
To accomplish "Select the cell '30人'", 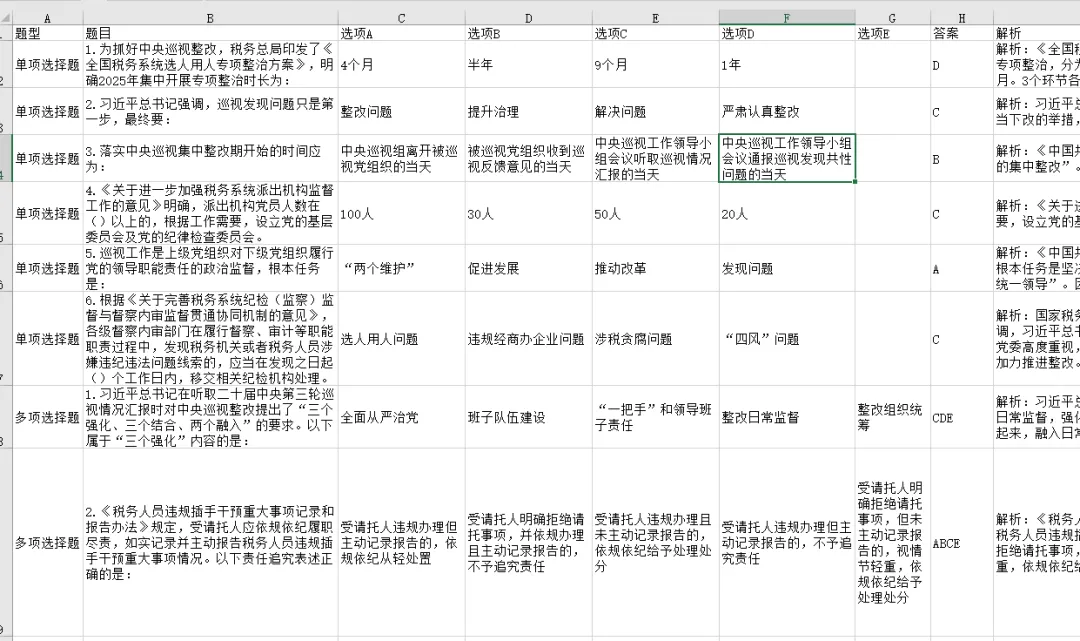I will point(528,213).
